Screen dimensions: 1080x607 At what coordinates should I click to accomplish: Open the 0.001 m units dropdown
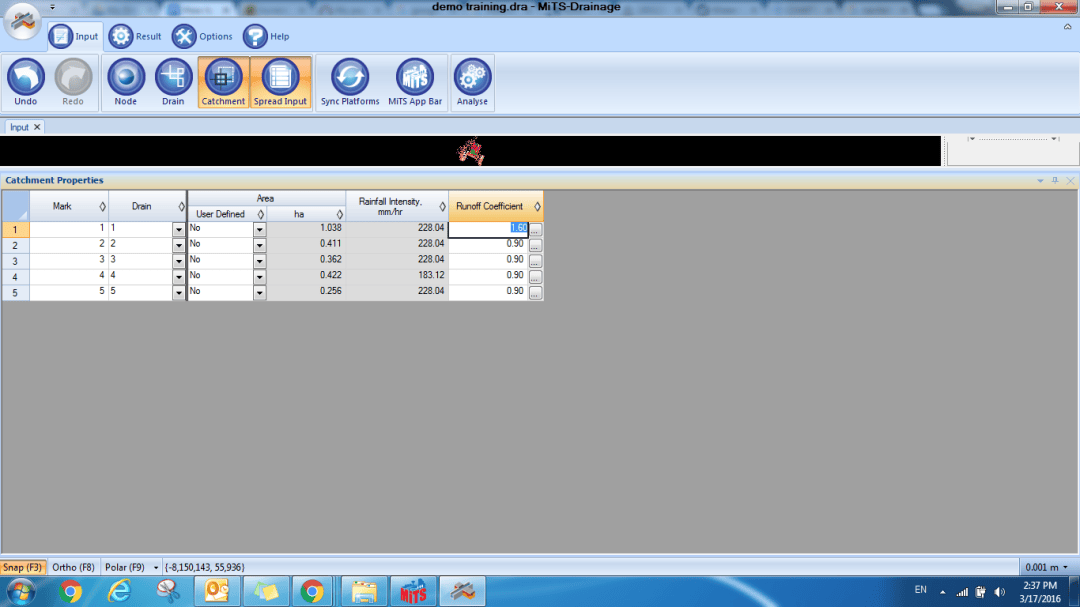pos(1047,567)
